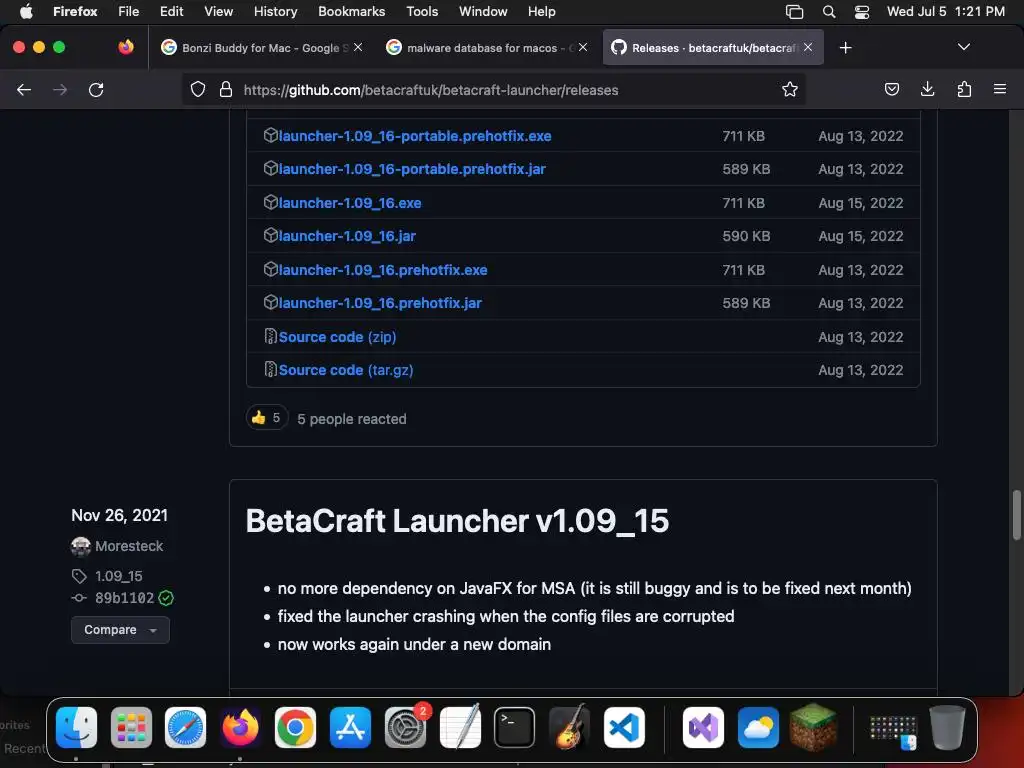Open the History menu
This screenshot has width=1024, height=768.
click(276, 11)
